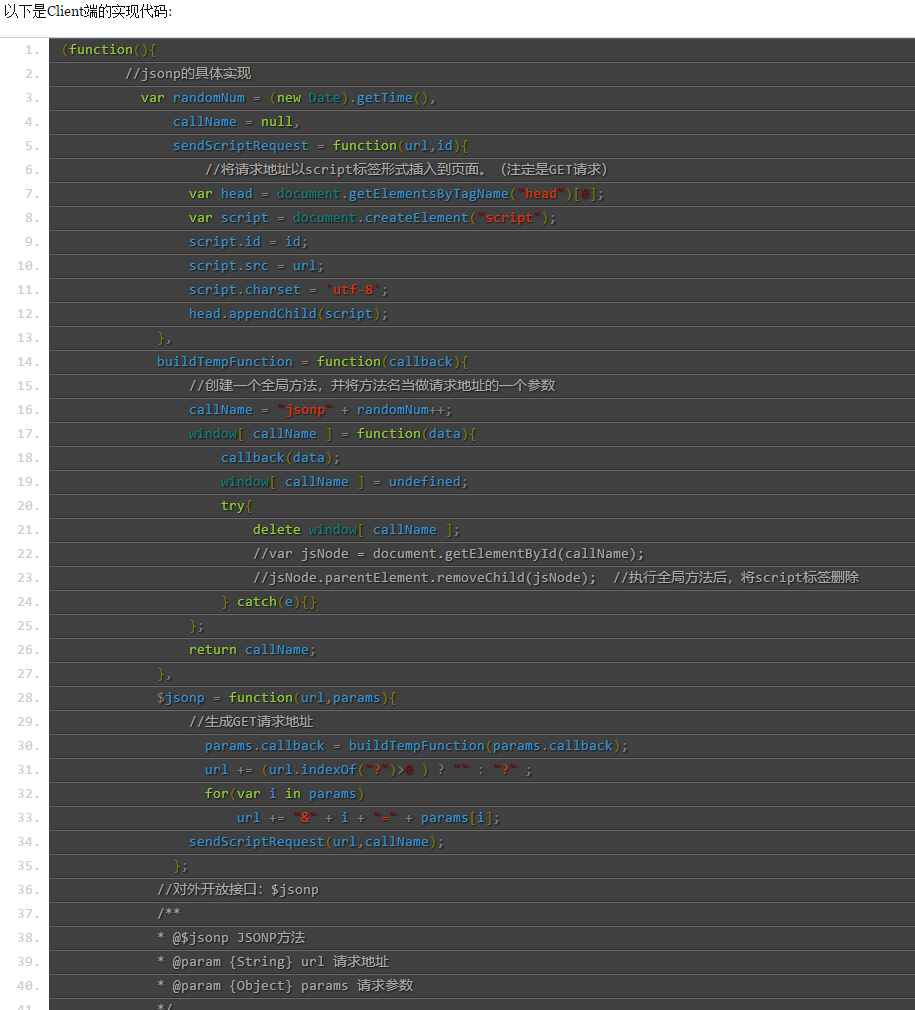
Task: Click the 'try{' keyword line
Action: click(236, 506)
